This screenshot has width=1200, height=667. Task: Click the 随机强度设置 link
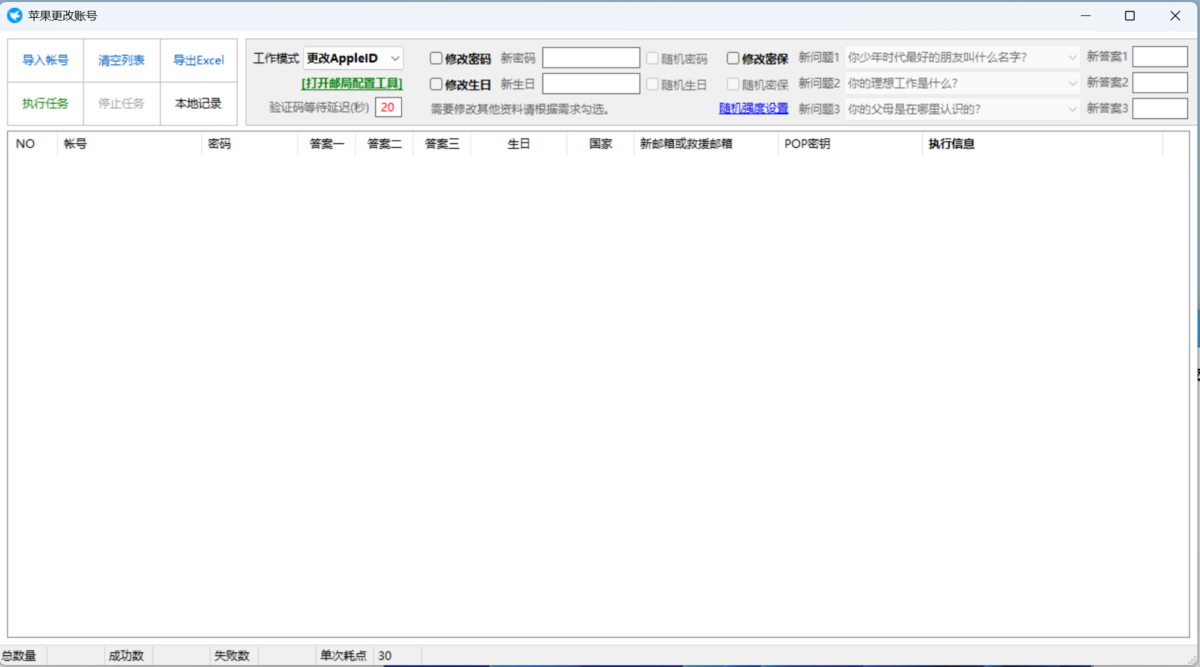tap(753, 108)
